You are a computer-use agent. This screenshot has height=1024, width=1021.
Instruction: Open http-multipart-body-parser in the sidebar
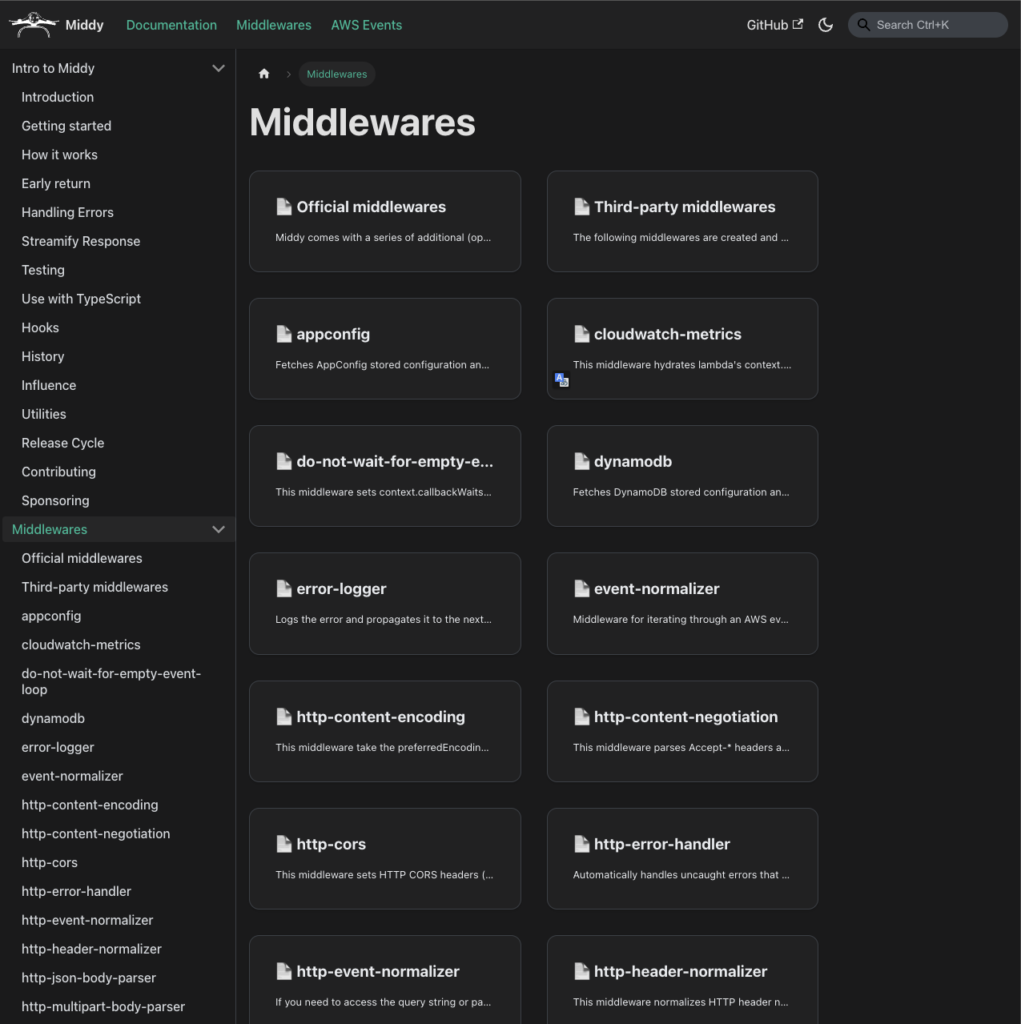[103, 1006]
